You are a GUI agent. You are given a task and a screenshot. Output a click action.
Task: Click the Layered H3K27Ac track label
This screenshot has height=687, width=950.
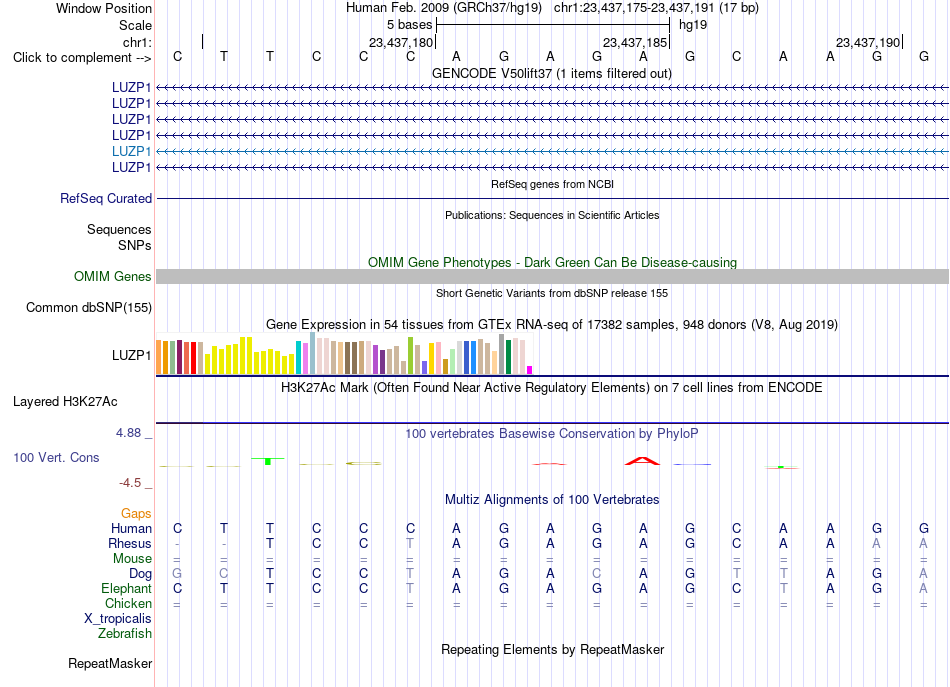point(65,402)
